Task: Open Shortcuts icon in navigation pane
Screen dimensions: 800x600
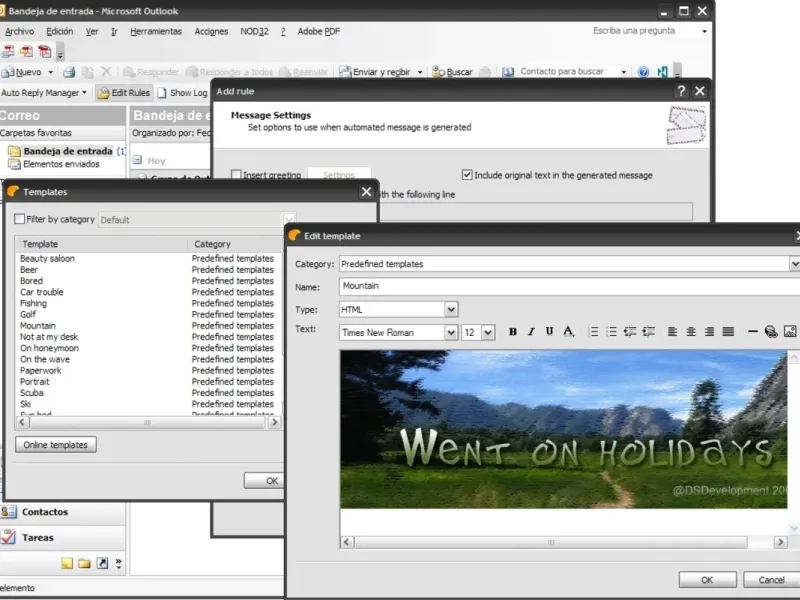Action: click(103, 563)
